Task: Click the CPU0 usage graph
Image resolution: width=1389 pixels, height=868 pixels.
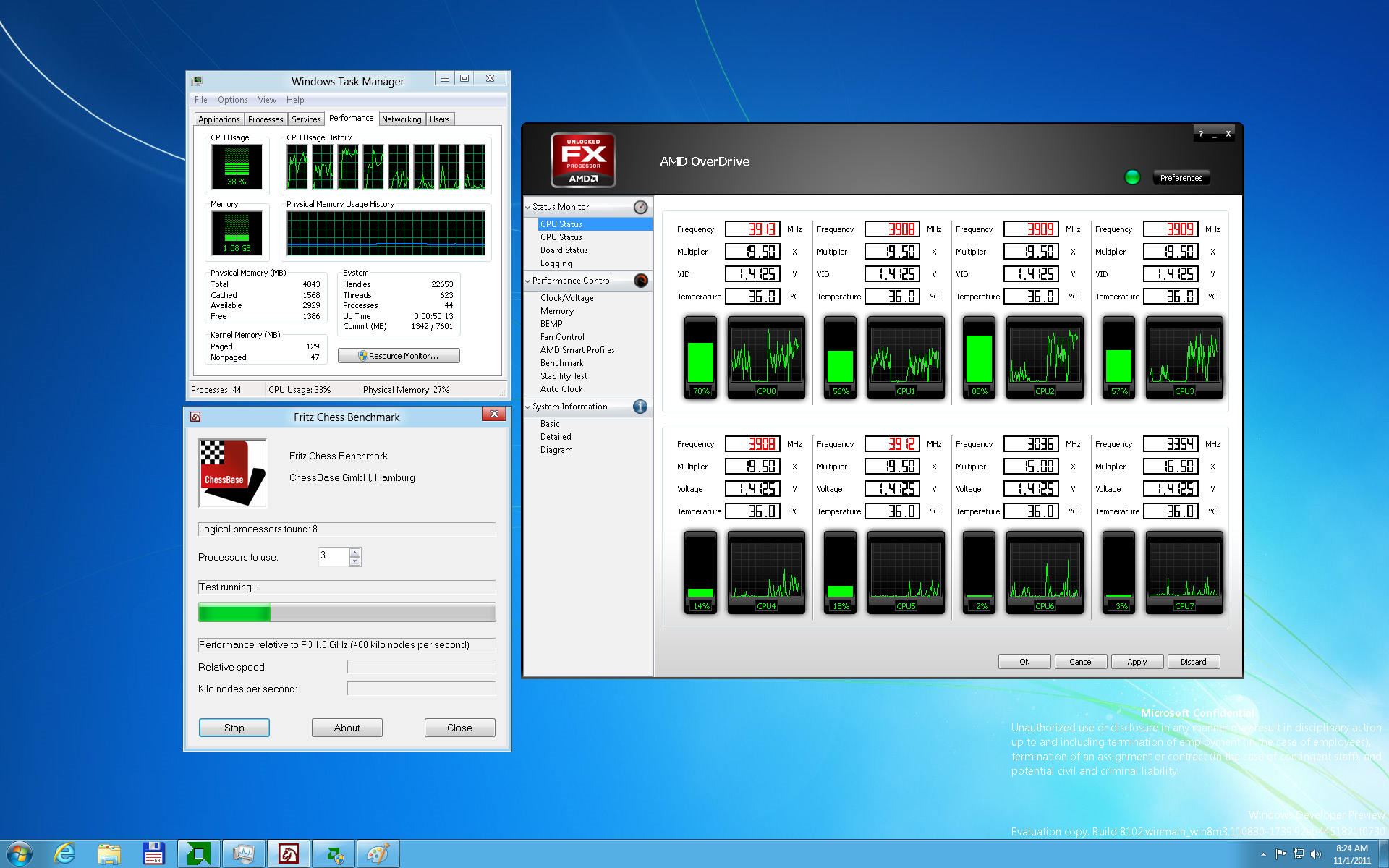Action: (766, 357)
